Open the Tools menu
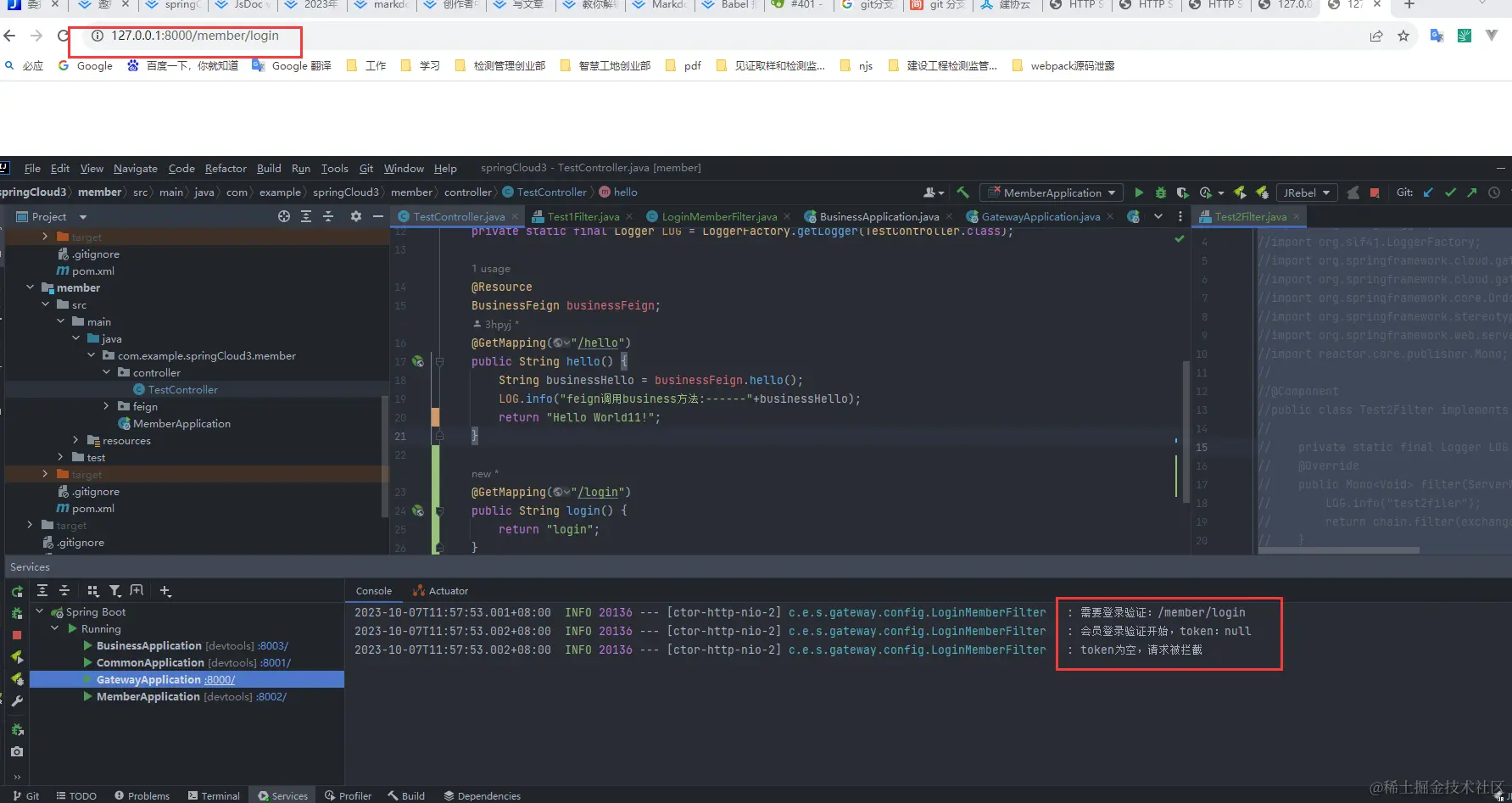This screenshot has height=803, width=1512. (x=334, y=168)
